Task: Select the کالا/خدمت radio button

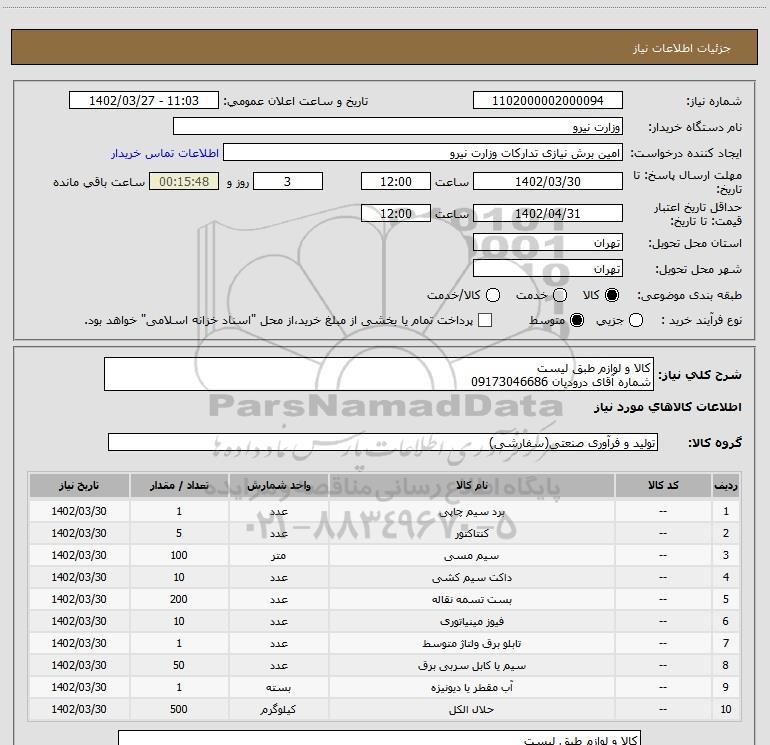Action: (493, 295)
